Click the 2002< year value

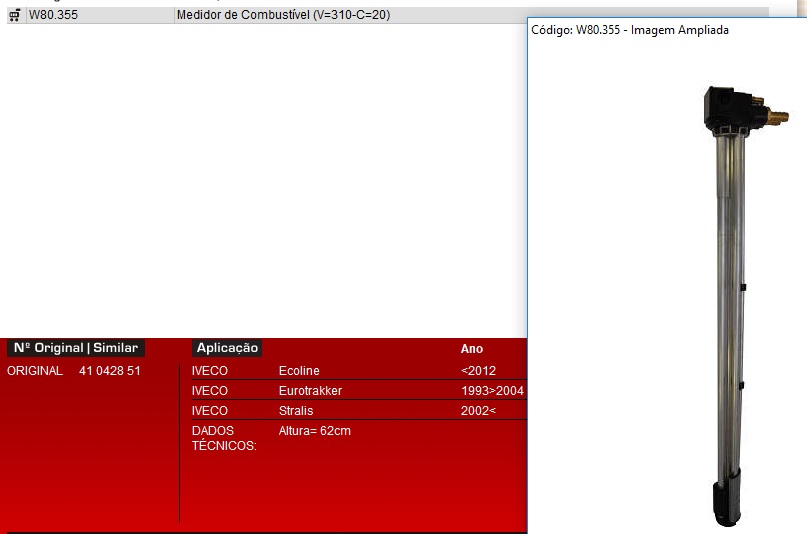478,411
